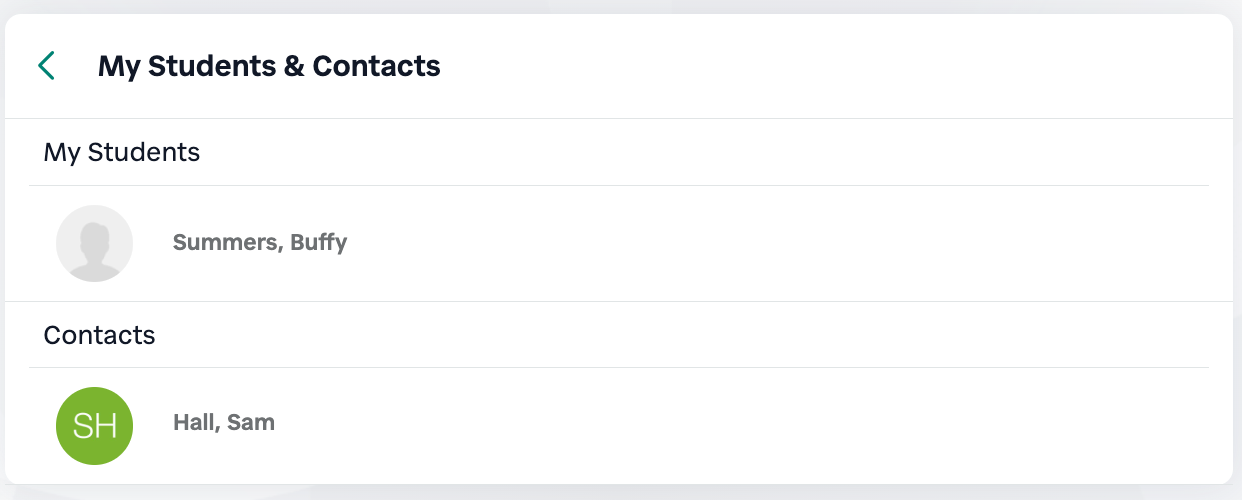Click the word "My" in the page title

(x=118, y=67)
